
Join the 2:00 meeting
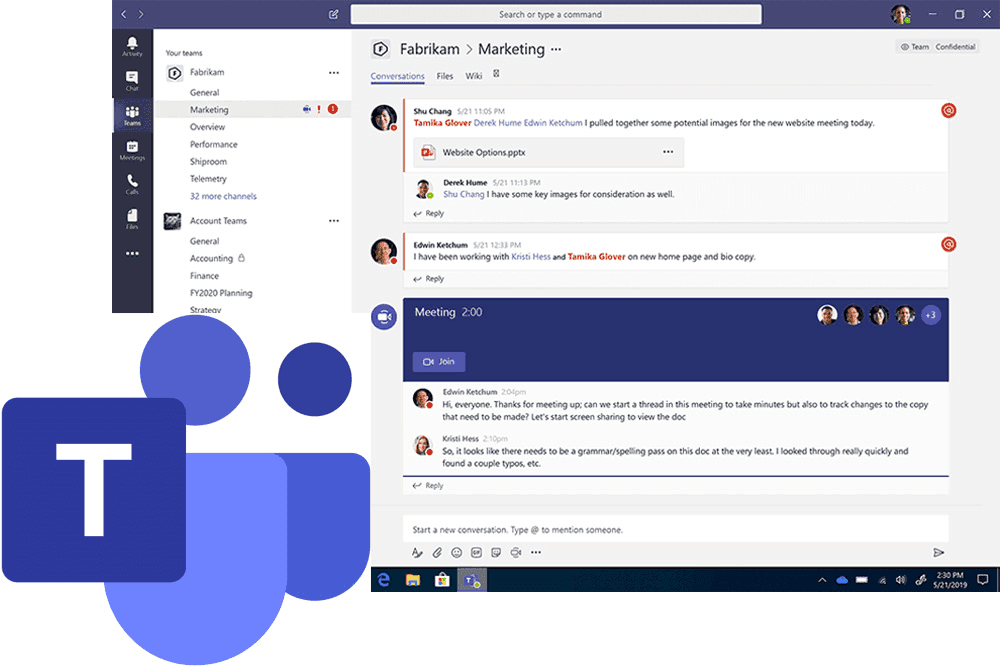point(439,362)
